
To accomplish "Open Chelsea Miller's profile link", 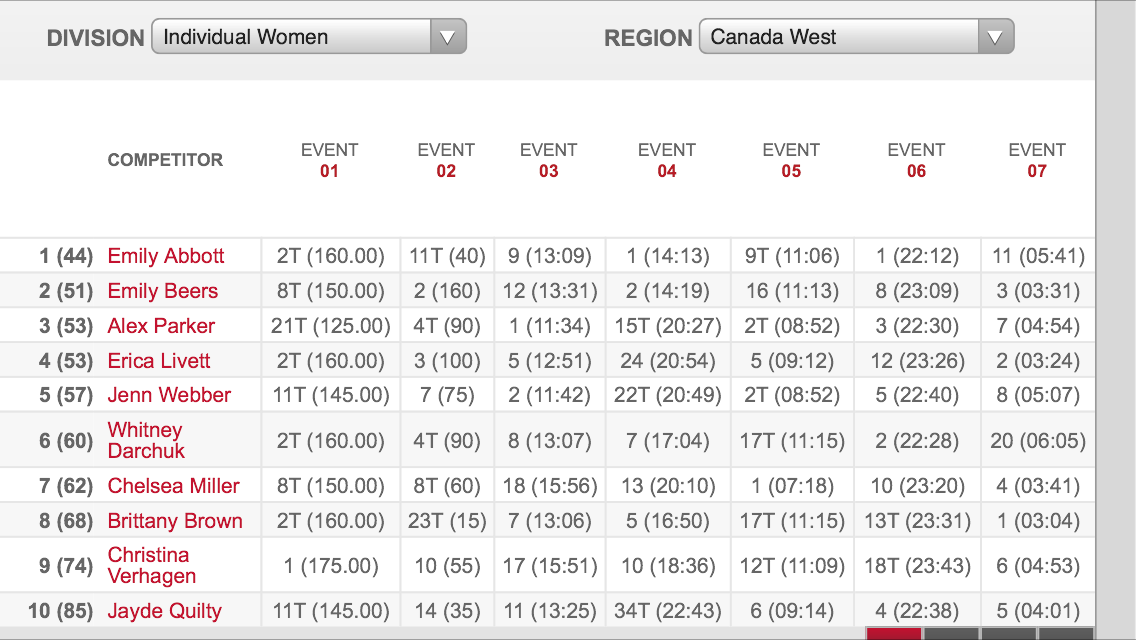I will 174,486.
